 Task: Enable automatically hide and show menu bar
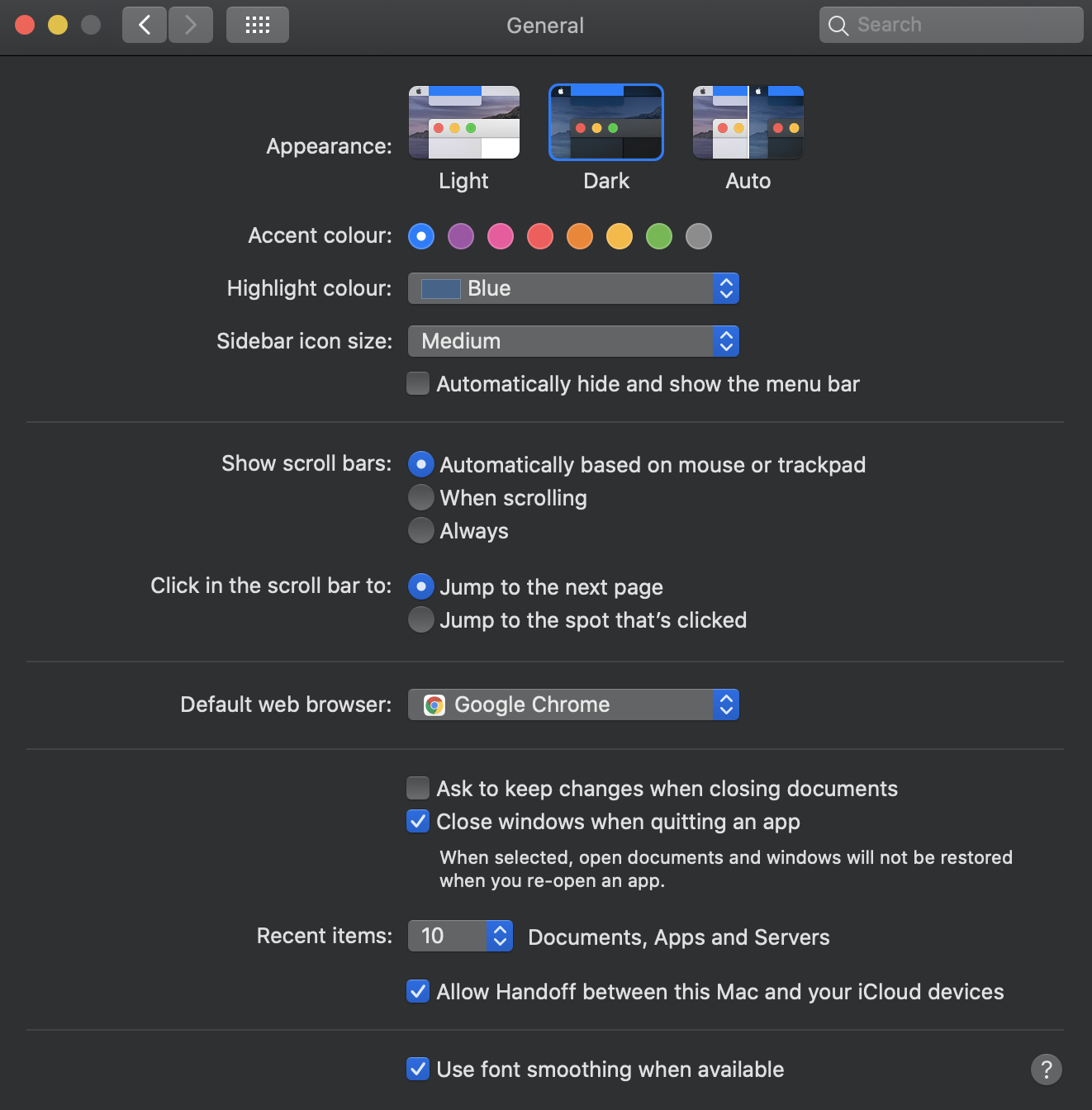point(419,384)
